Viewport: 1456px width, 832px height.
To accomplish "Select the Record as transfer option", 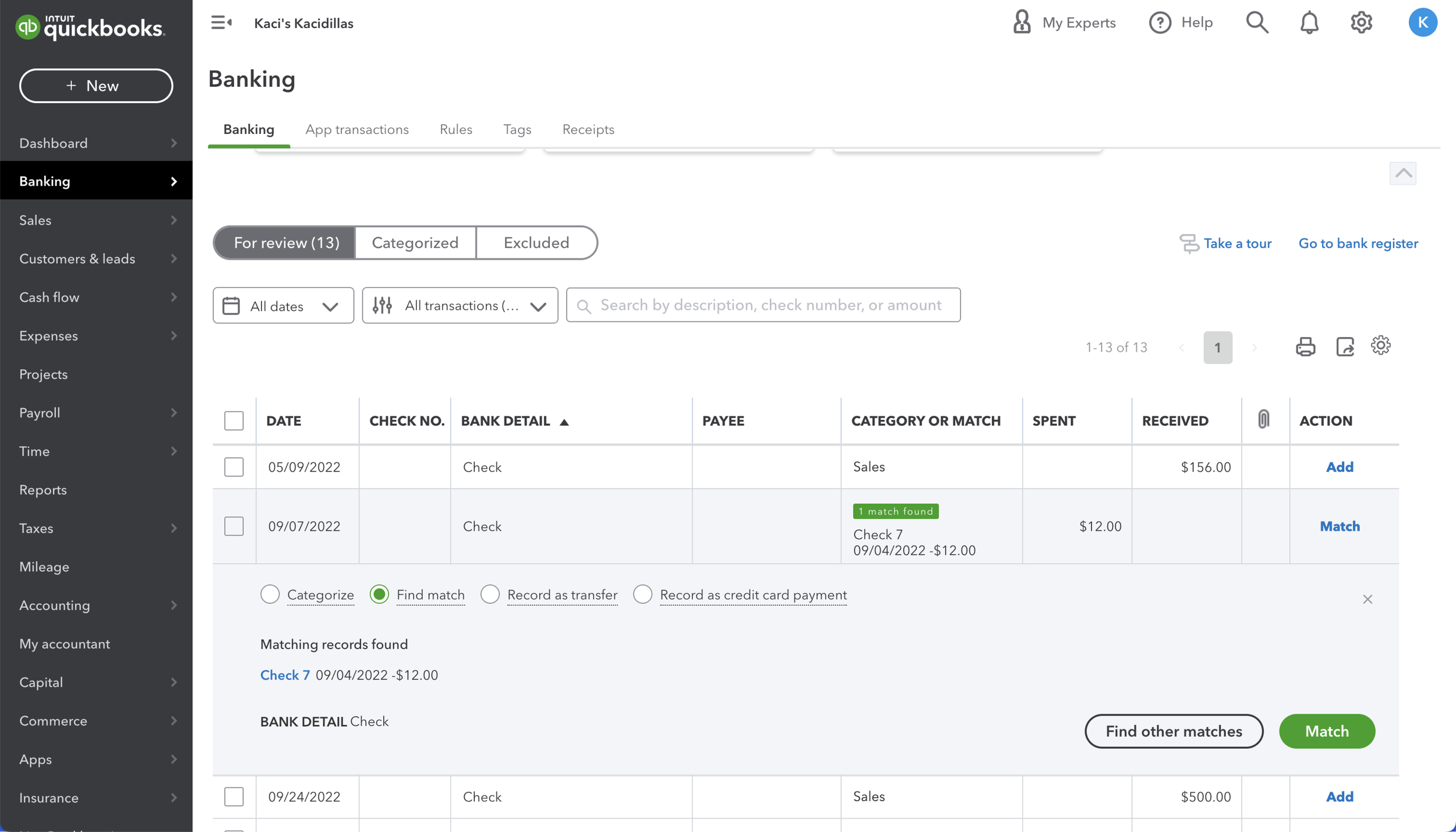I will [490, 594].
